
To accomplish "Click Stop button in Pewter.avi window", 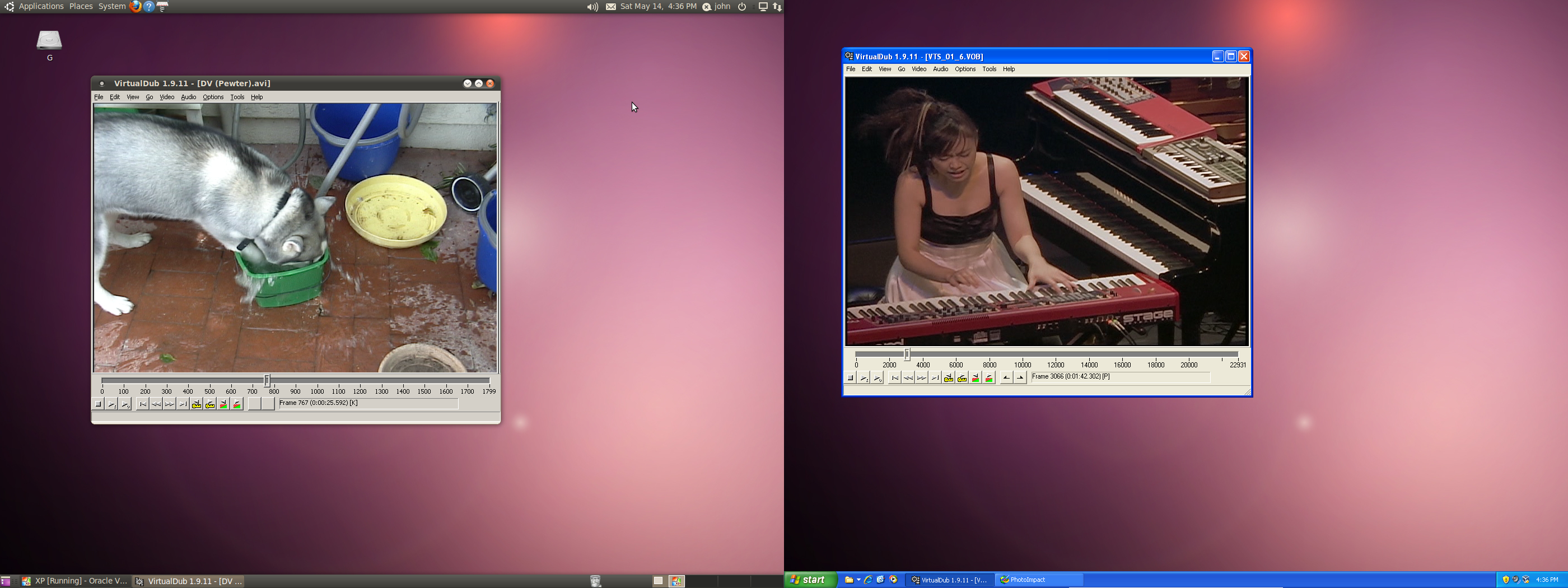I will (x=98, y=404).
